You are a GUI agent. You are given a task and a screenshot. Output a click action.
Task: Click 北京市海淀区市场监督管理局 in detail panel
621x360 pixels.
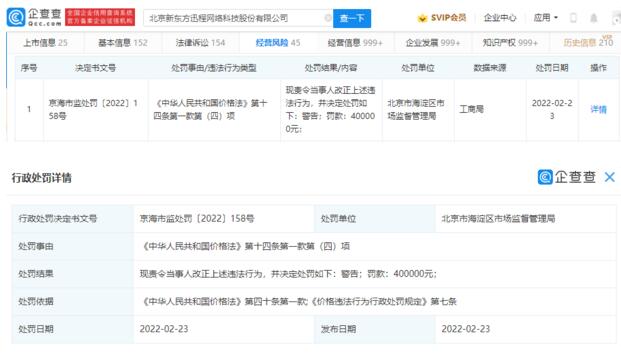click(x=498, y=219)
